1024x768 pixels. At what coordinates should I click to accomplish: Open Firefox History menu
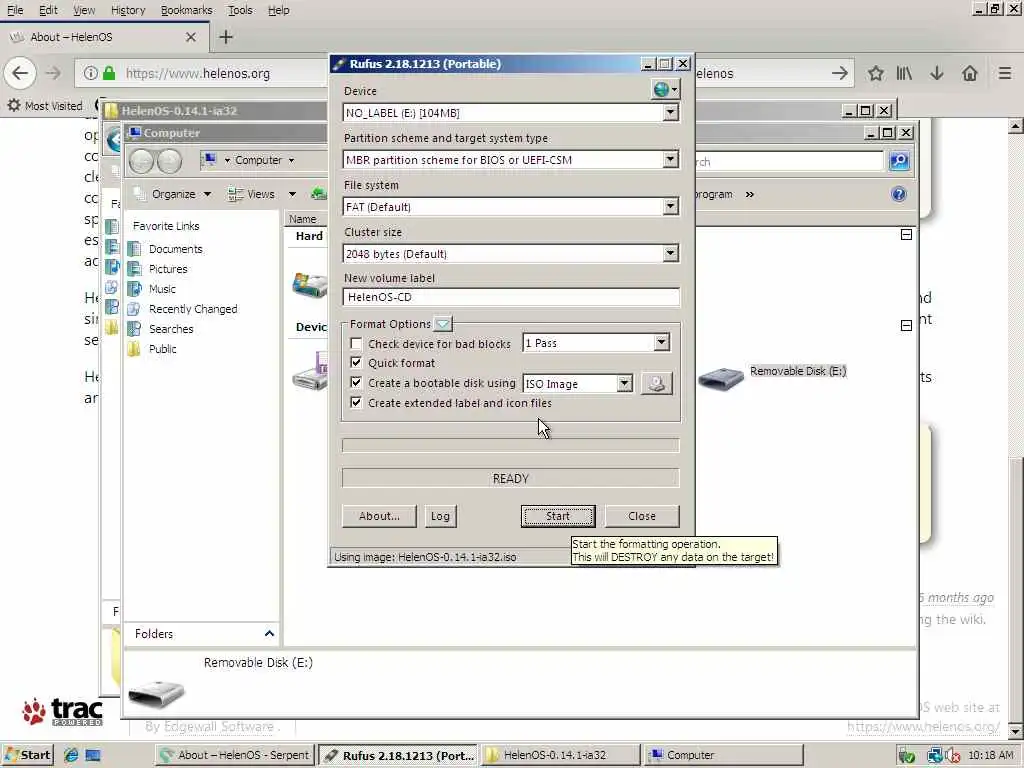click(x=128, y=10)
